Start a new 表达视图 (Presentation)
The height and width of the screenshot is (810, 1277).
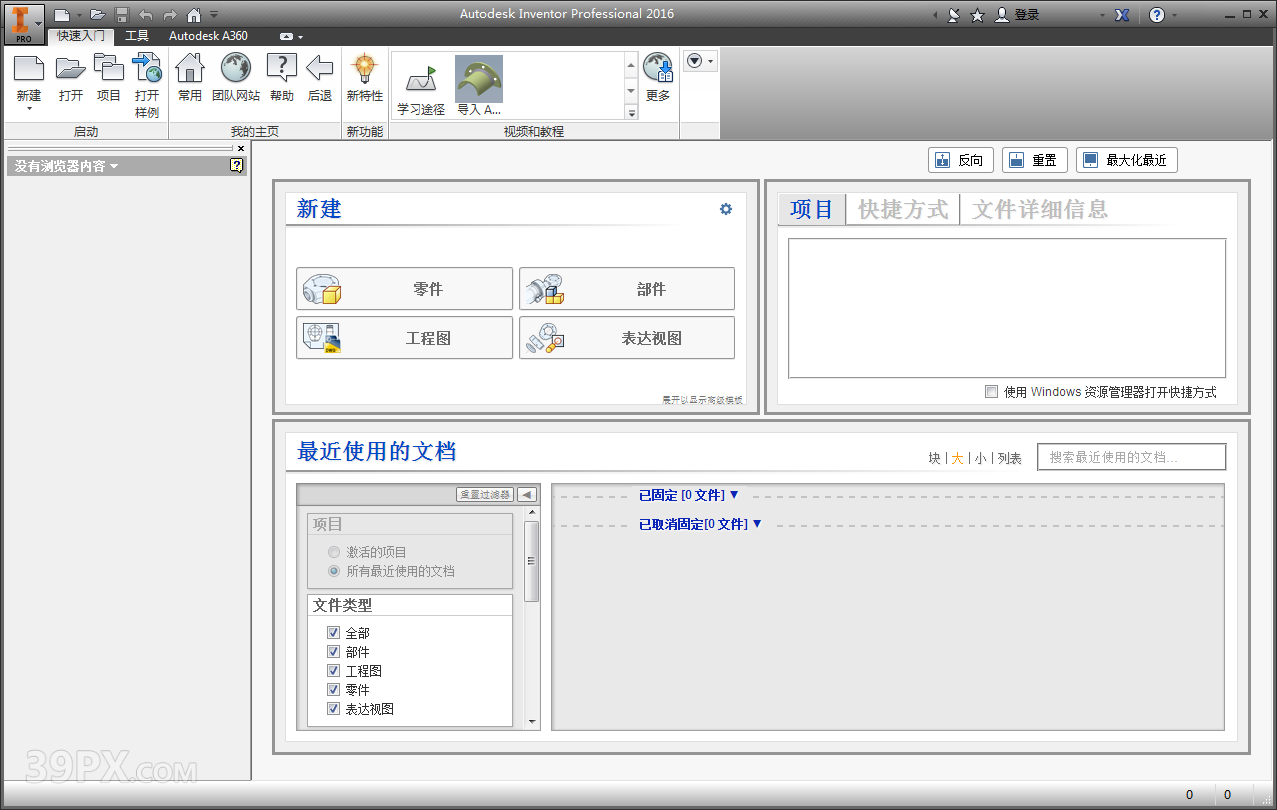[626, 337]
